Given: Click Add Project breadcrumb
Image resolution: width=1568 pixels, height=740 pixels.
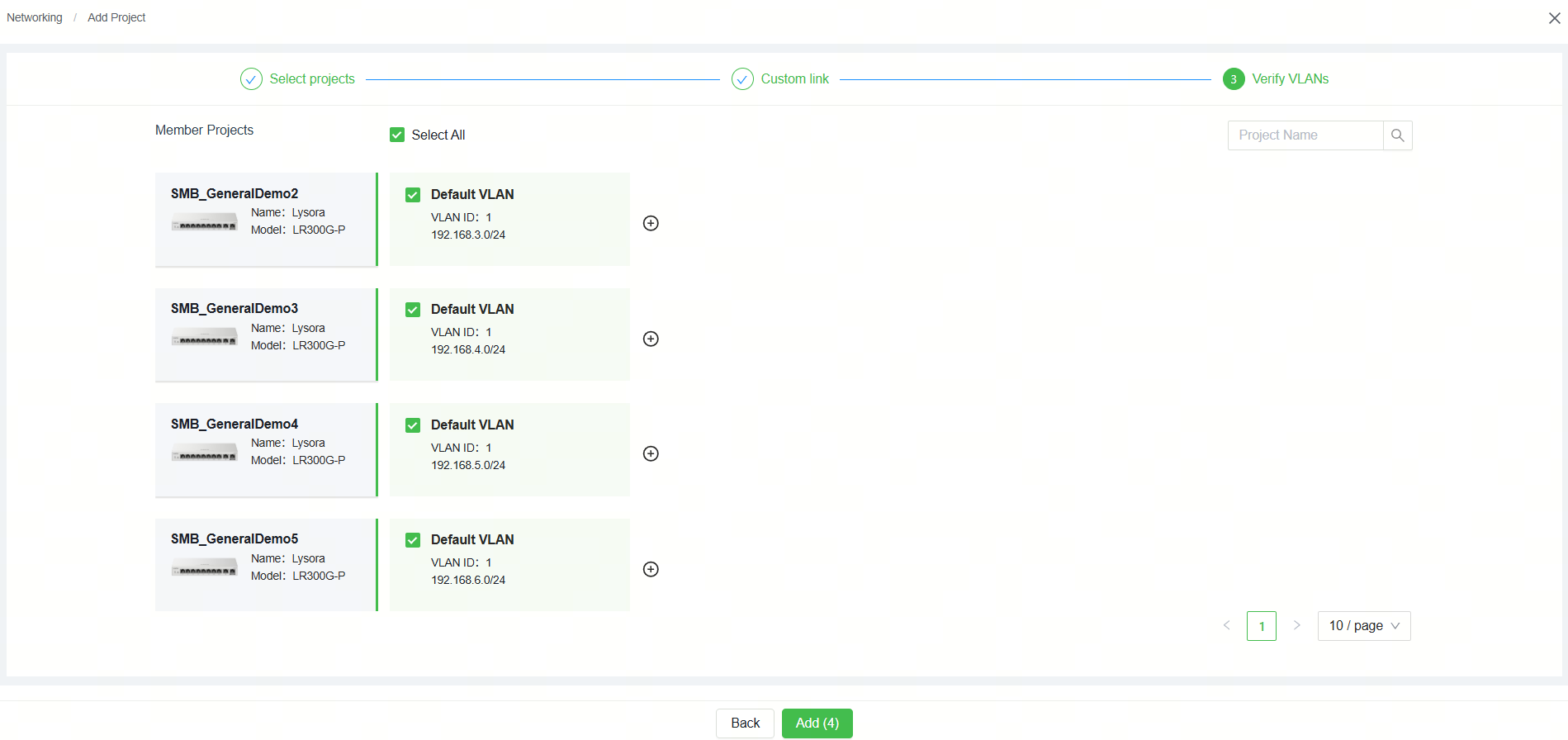Looking at the screenshot, I should (x=116, y=17).
